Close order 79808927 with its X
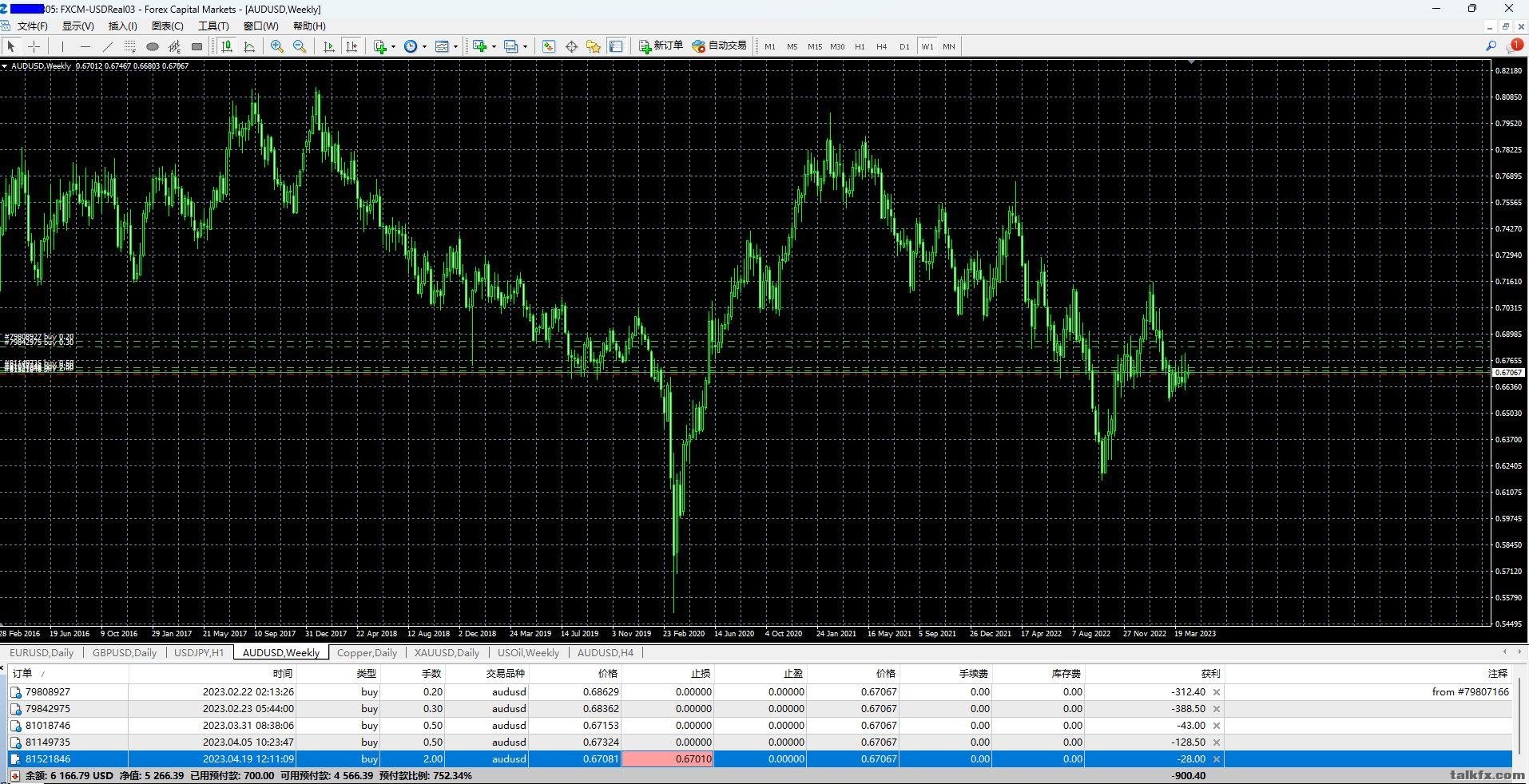Viewport: 1529px width, 784px height. (1217, 692)
